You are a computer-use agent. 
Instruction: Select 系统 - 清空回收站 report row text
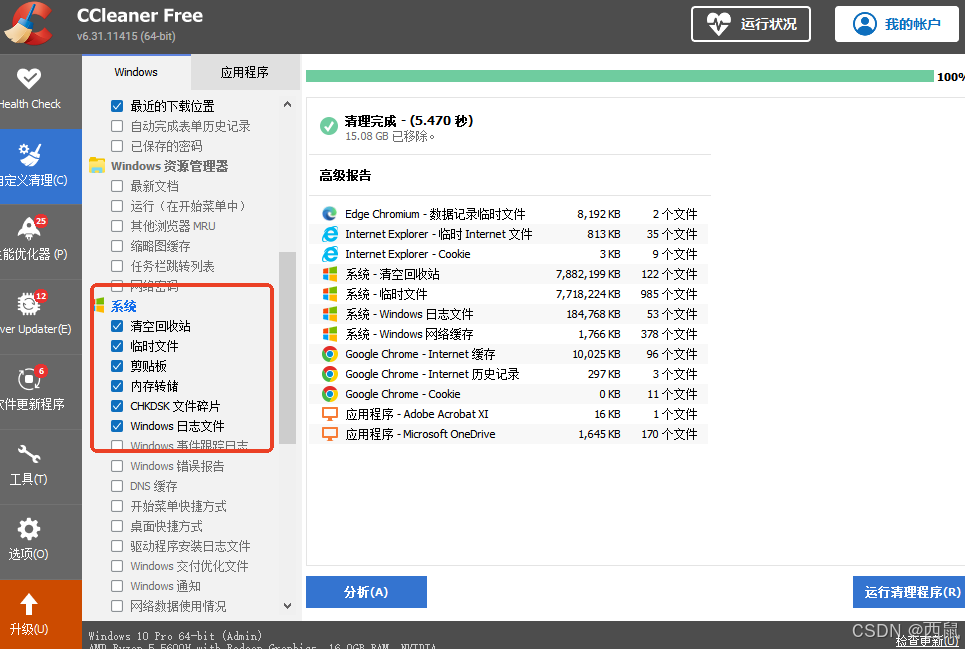392,274
